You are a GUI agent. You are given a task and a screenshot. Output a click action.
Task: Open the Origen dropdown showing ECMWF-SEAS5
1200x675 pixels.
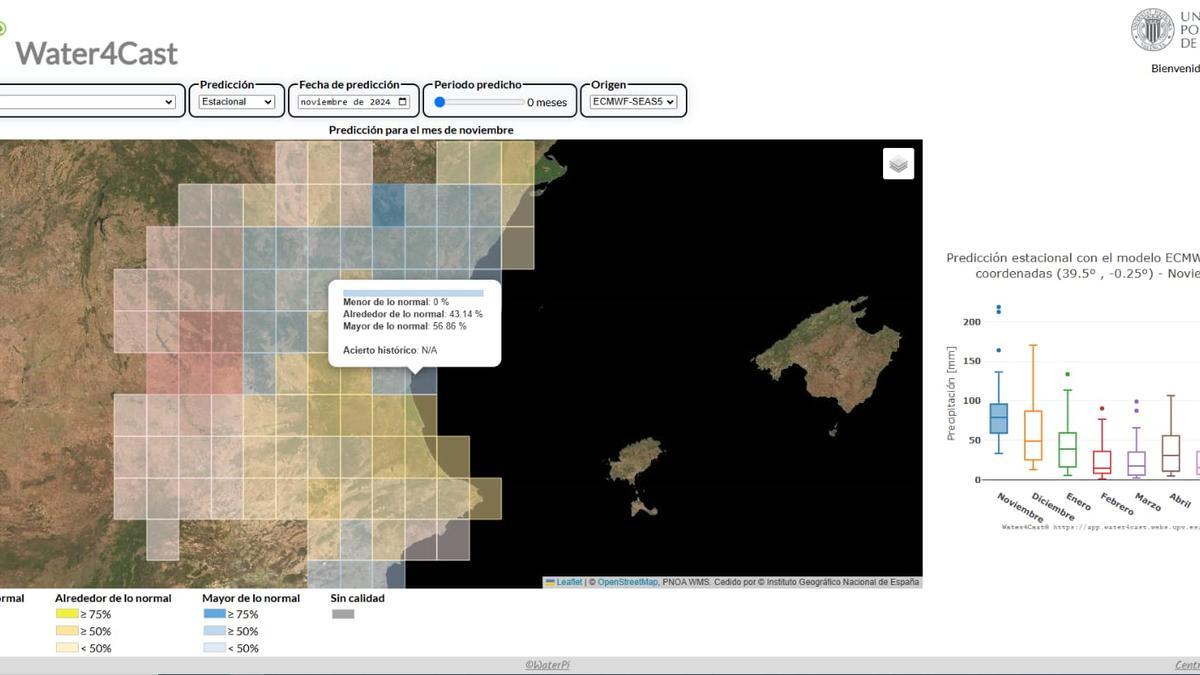tap(632, 101)
